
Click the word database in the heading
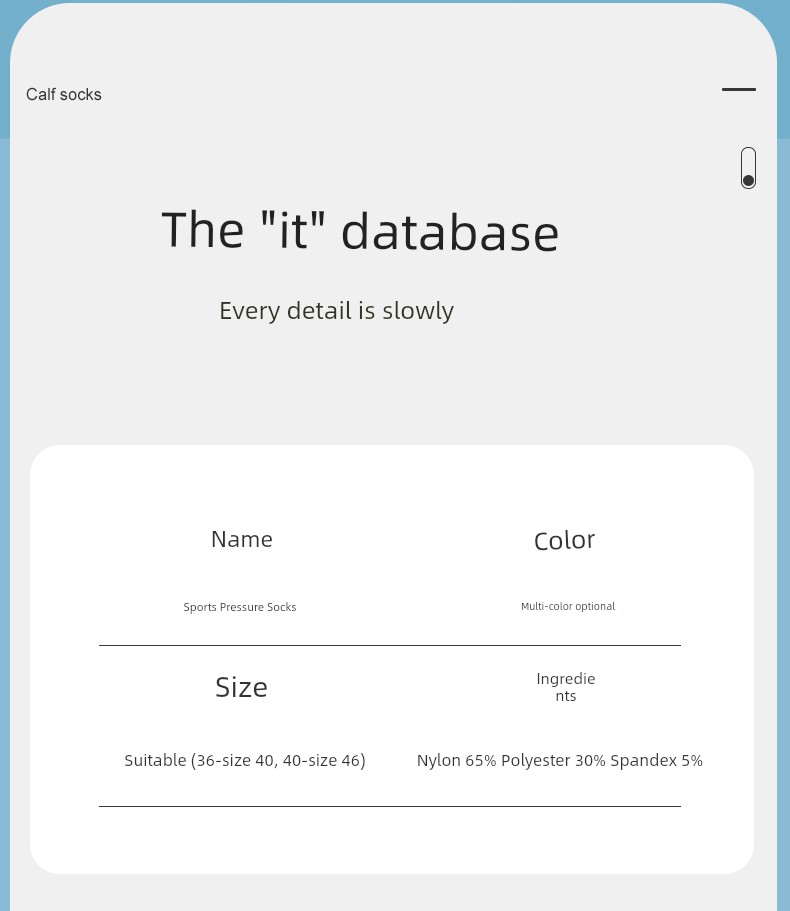pos(449,232)
